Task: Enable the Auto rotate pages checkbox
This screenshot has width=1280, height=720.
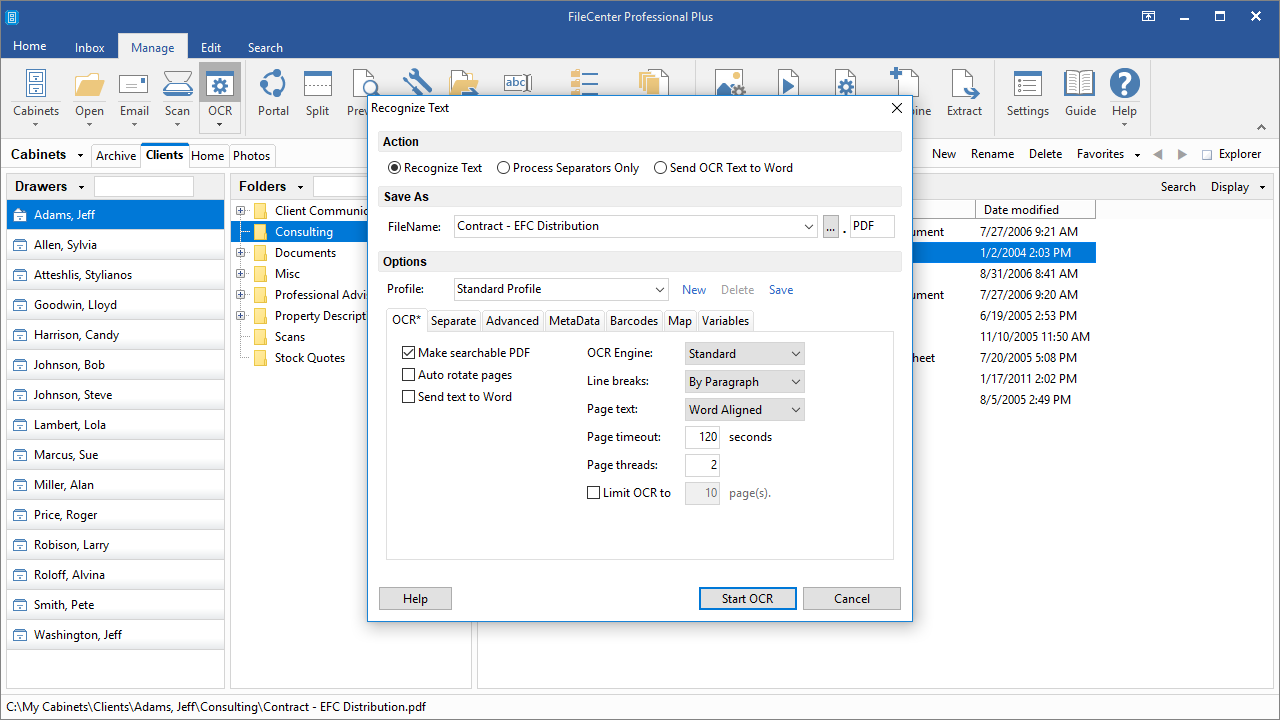Action: (408, 375)
